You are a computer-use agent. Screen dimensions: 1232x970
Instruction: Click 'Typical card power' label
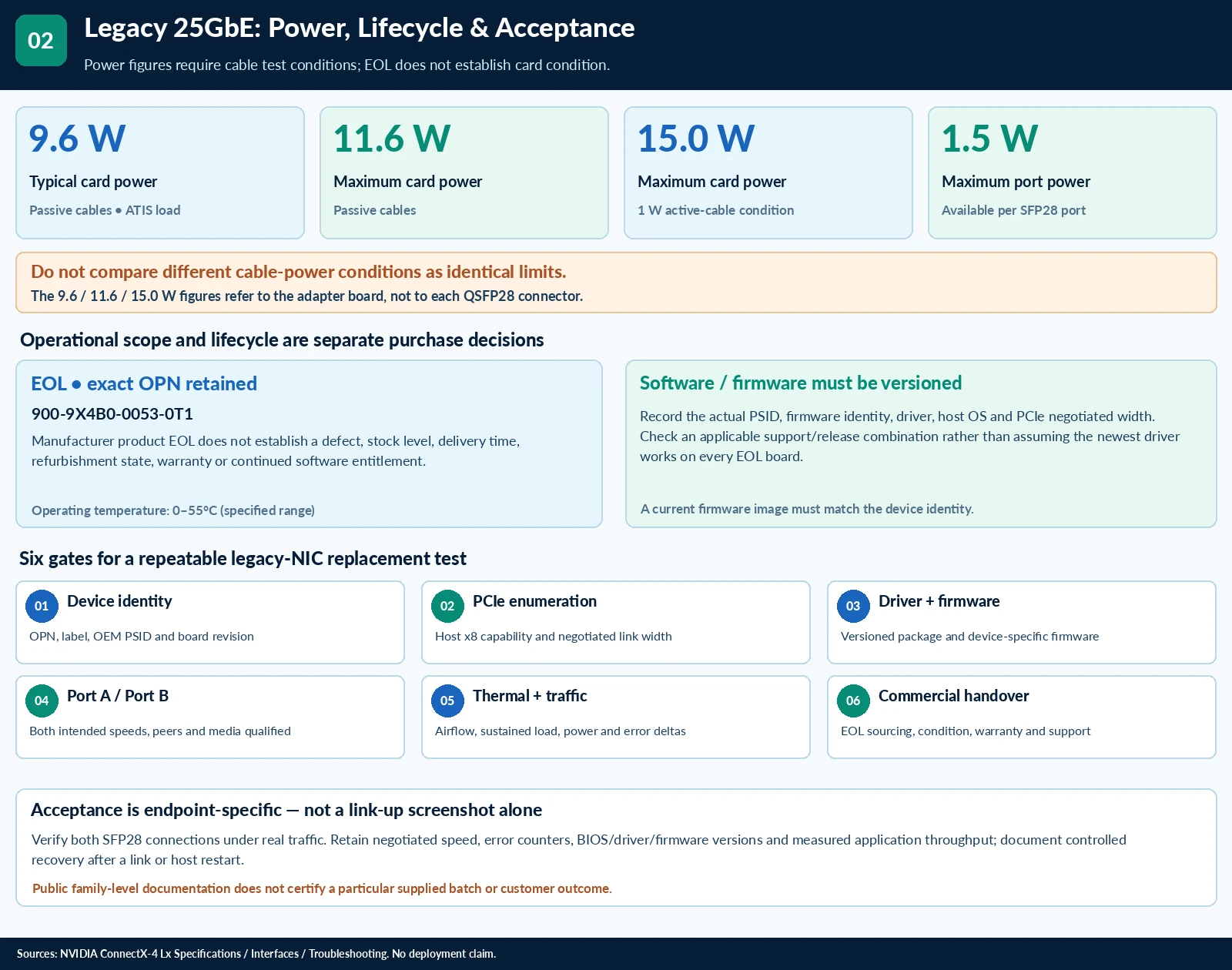tap(93, 182)
